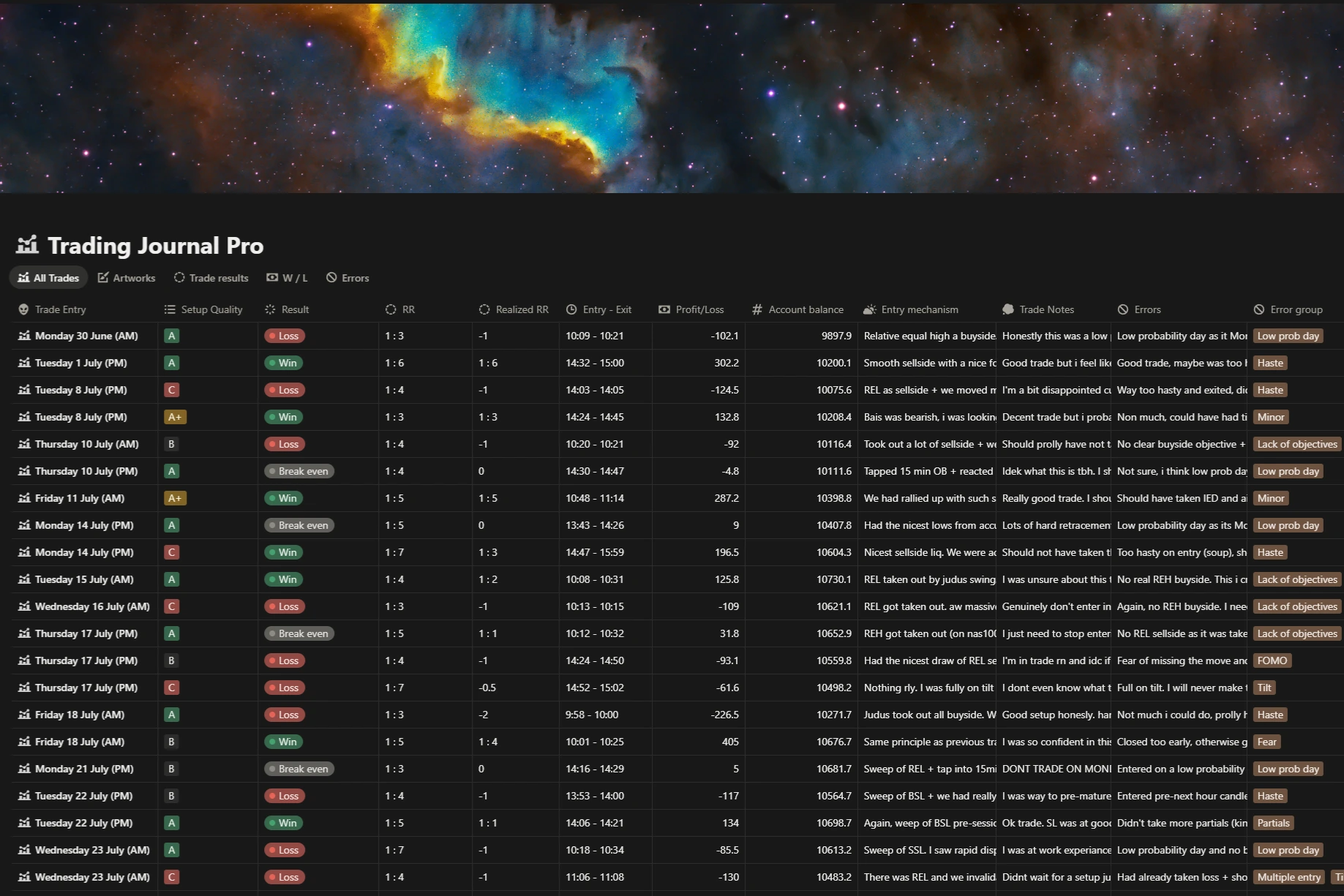Open the Realized RR column header menu
Screen dimensions: 1344x896
click(522, 309)
